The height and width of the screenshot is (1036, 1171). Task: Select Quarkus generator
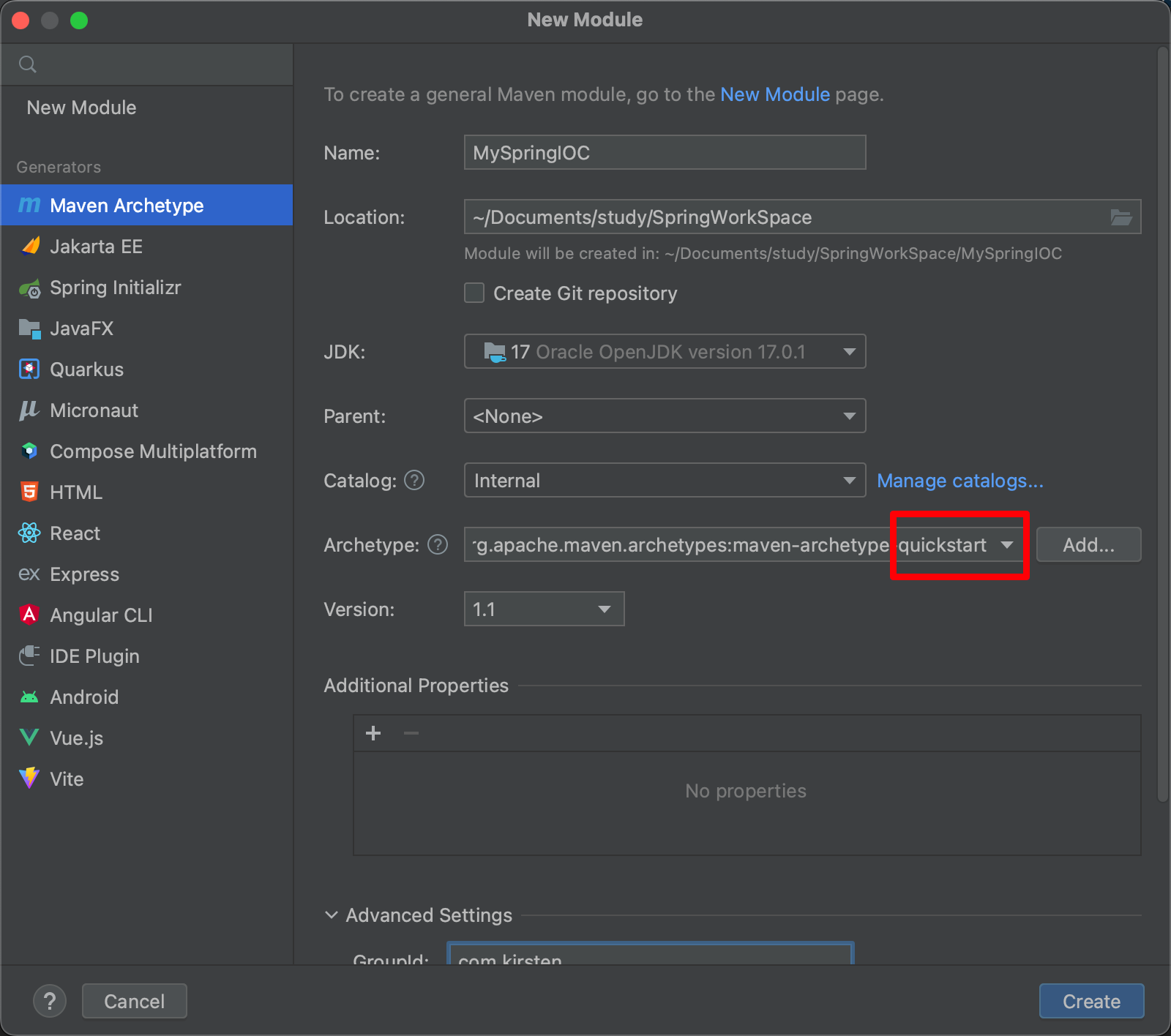point(146,369)
